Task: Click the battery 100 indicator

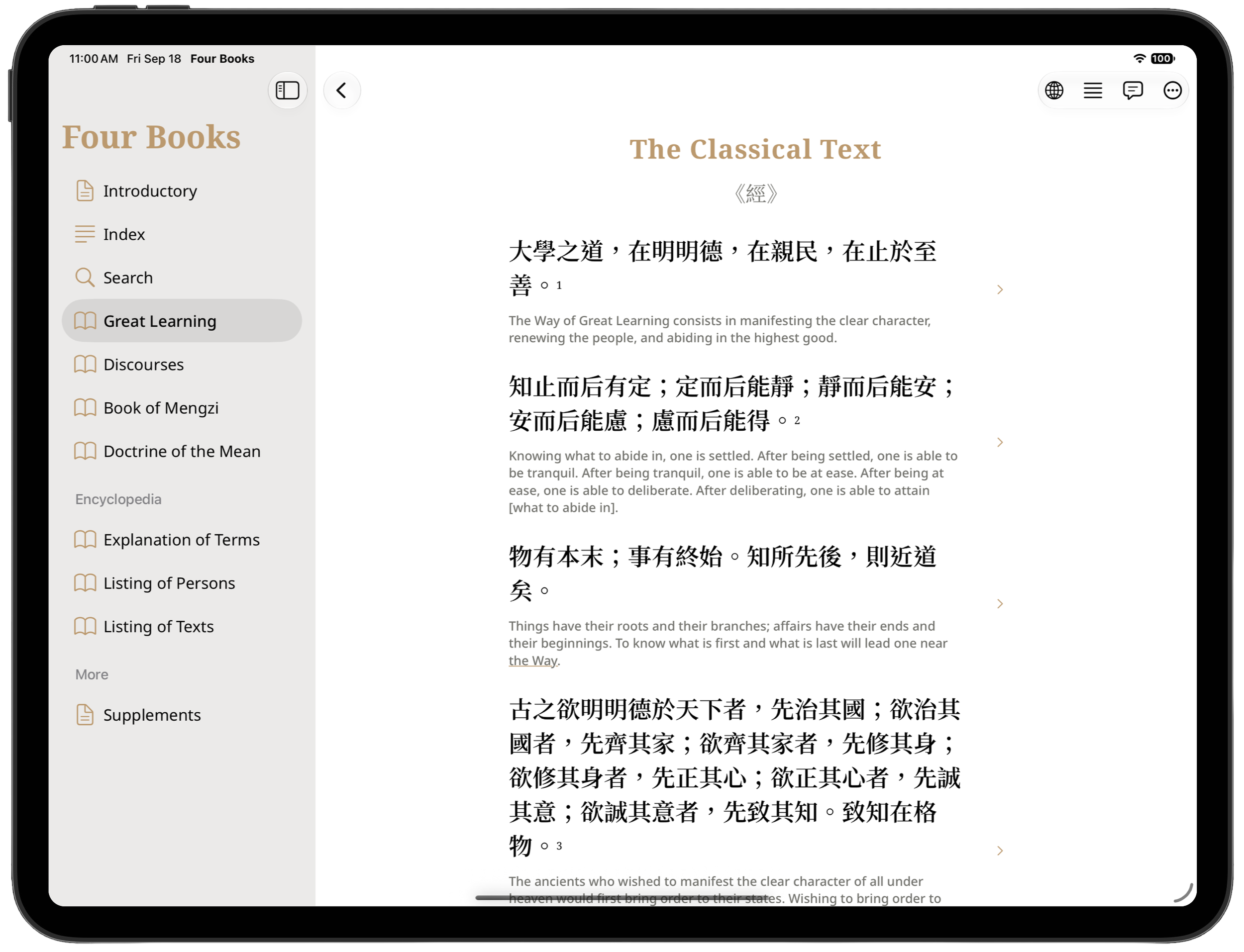Action: tap(1162, 58)
